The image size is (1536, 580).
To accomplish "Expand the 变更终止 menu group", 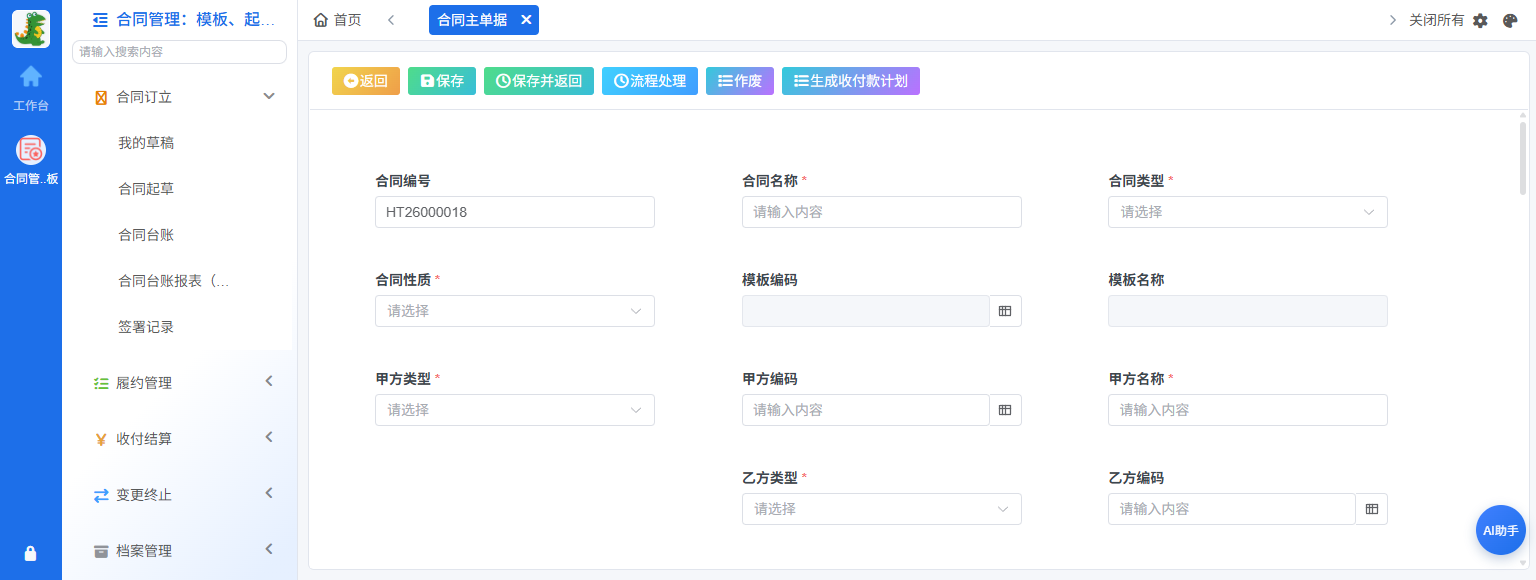I will point(179,495).
